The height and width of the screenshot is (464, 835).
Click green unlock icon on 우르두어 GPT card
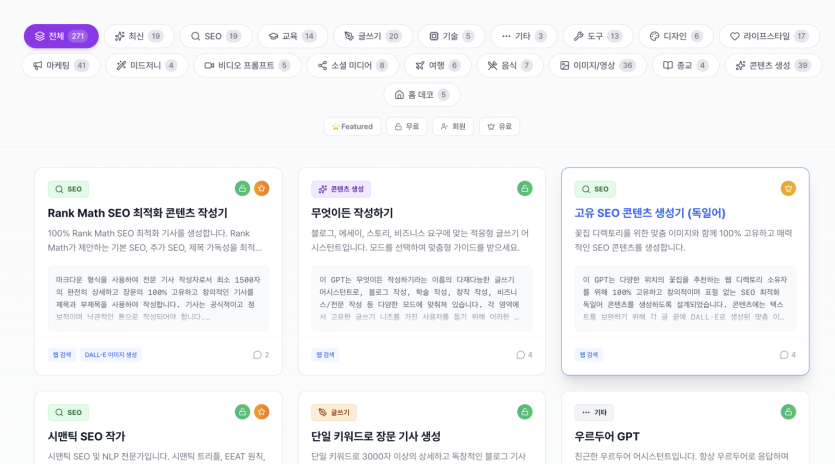click(x=788, y=412)
